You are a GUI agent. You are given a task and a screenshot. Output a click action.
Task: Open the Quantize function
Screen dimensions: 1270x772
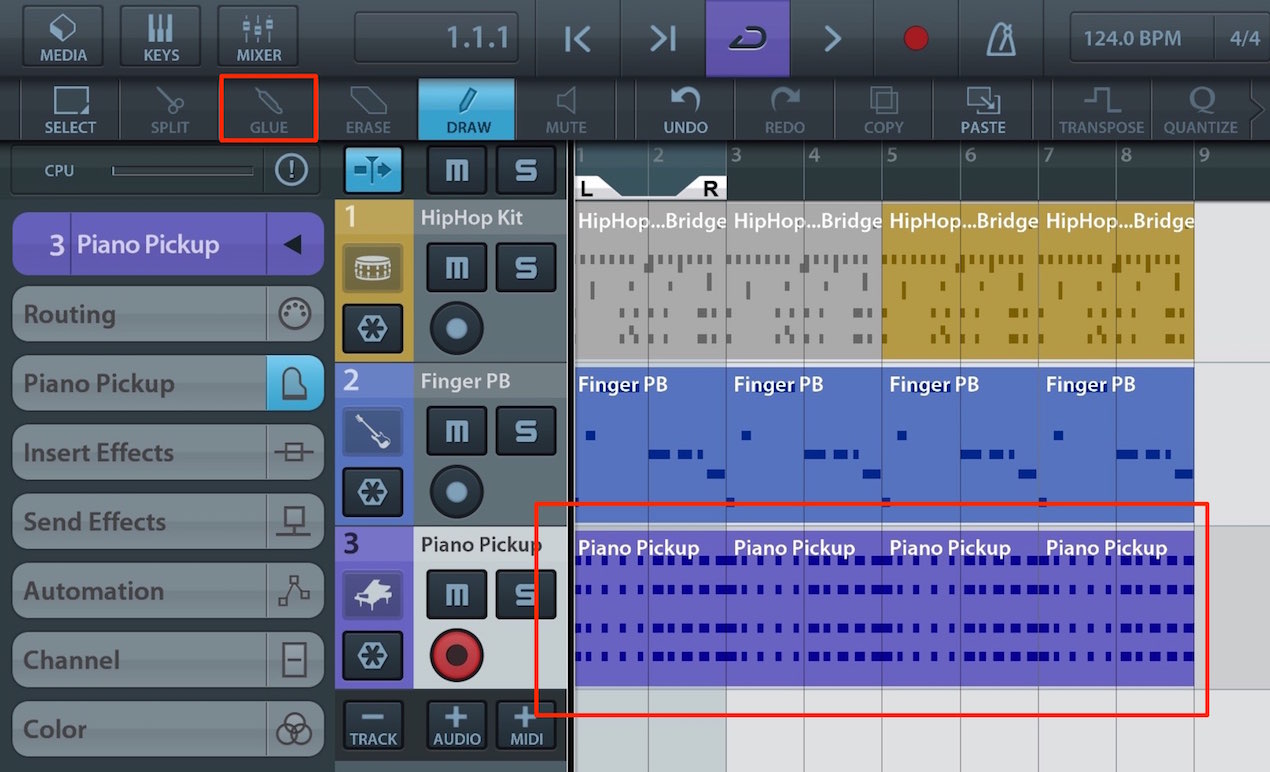pyautogui.click(x=1200, y=110)
